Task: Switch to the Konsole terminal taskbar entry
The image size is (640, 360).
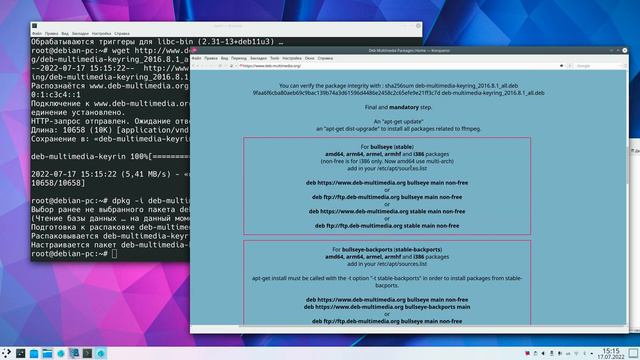Action: [87, 353]
